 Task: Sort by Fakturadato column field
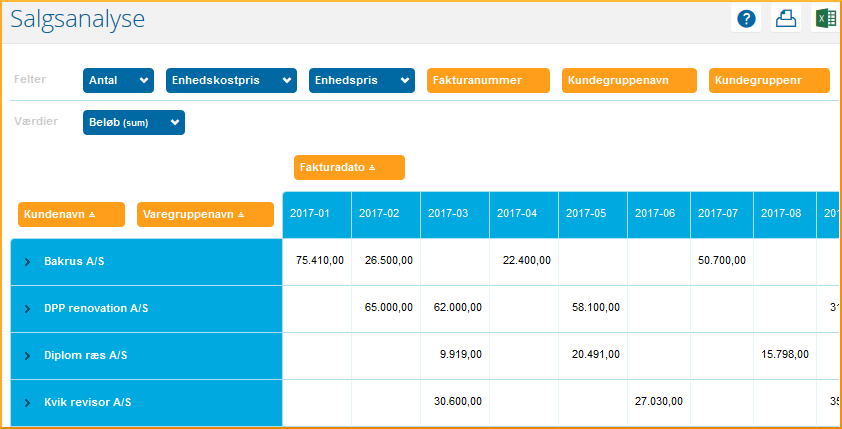coord(349,167)
